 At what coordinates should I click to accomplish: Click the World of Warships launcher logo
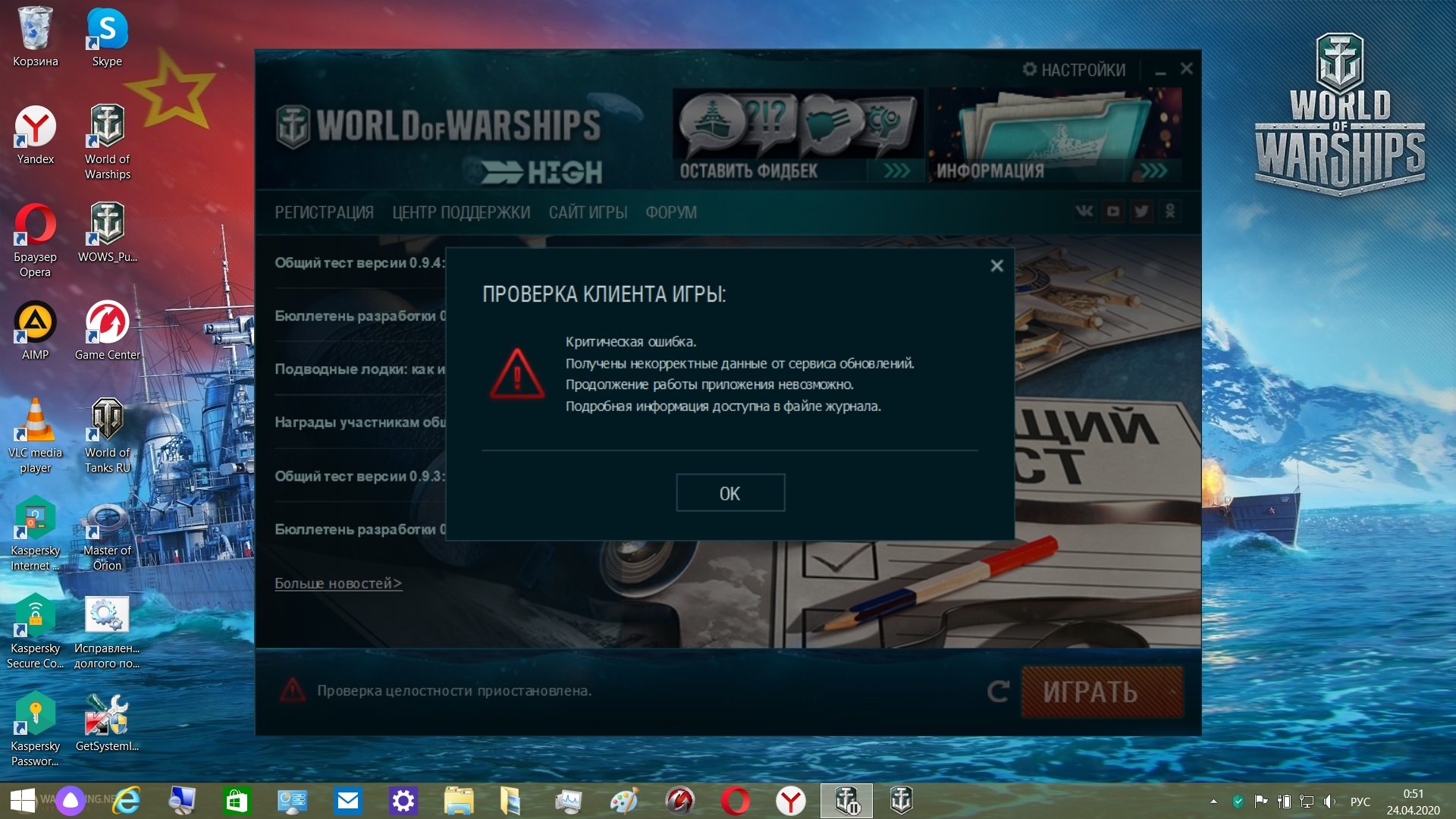point(439,126)
